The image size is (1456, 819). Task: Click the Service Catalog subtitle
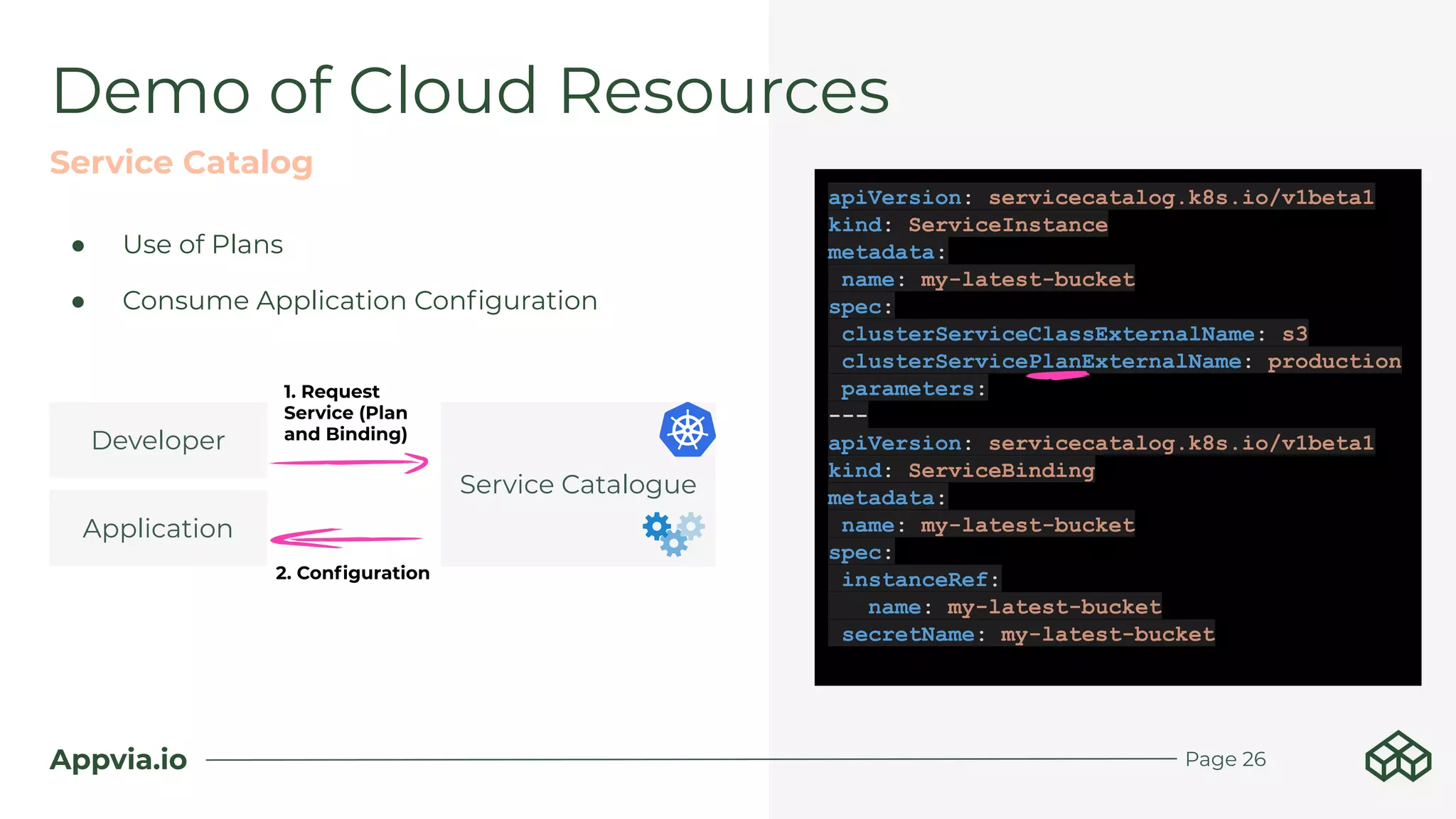coord(181,163)
